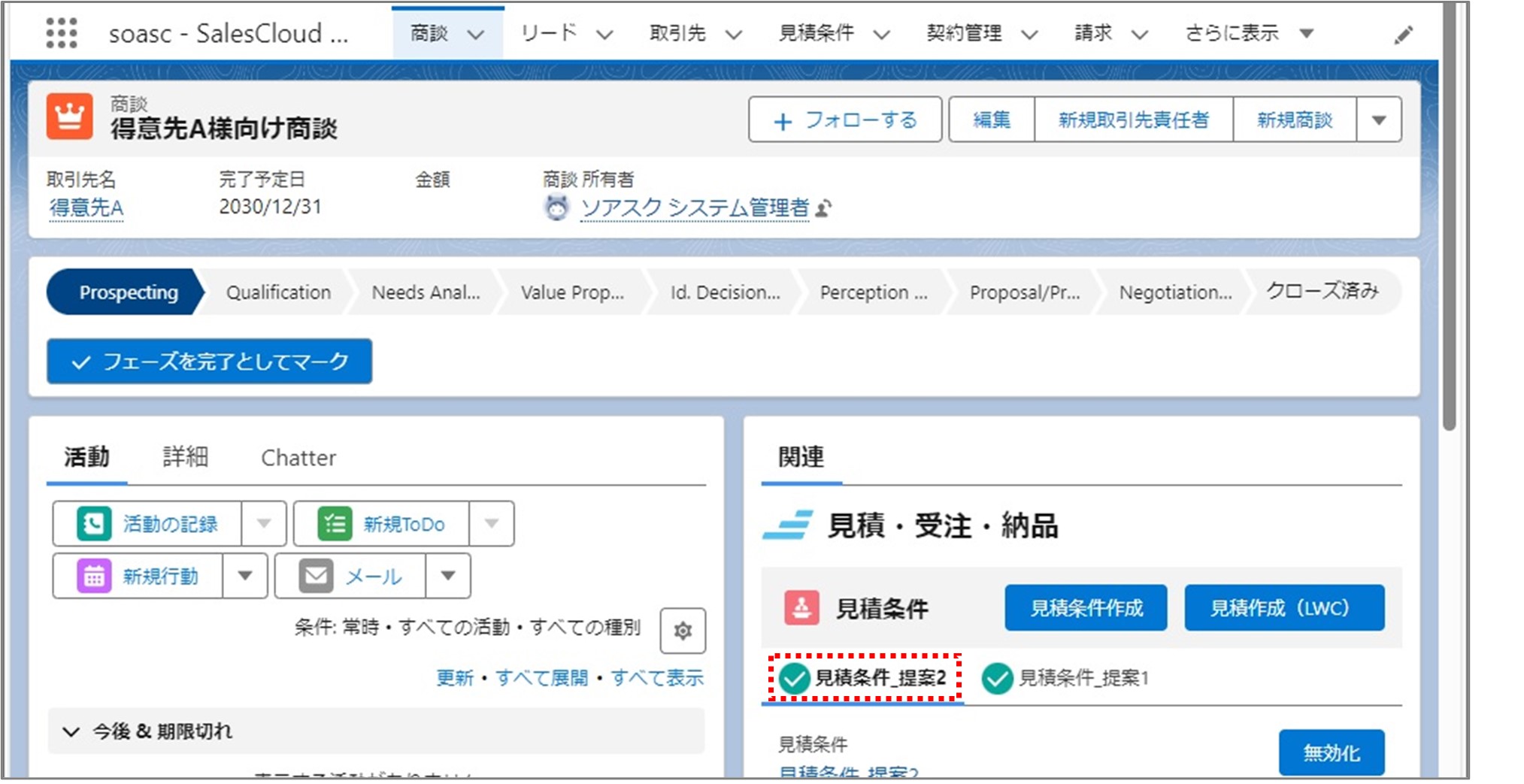Switch to the 詳細 tab
1524x784 pixels.
pos(186,457)
